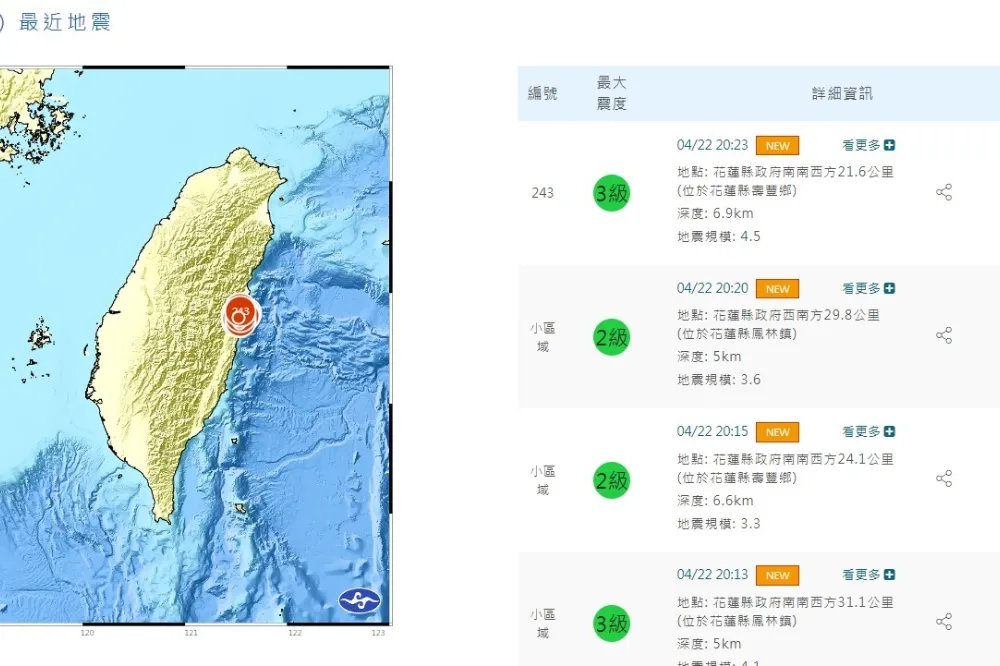Click magnitude text 地震規模: 3.6
The image size is (1000, 666).
[x=719, y=380]
